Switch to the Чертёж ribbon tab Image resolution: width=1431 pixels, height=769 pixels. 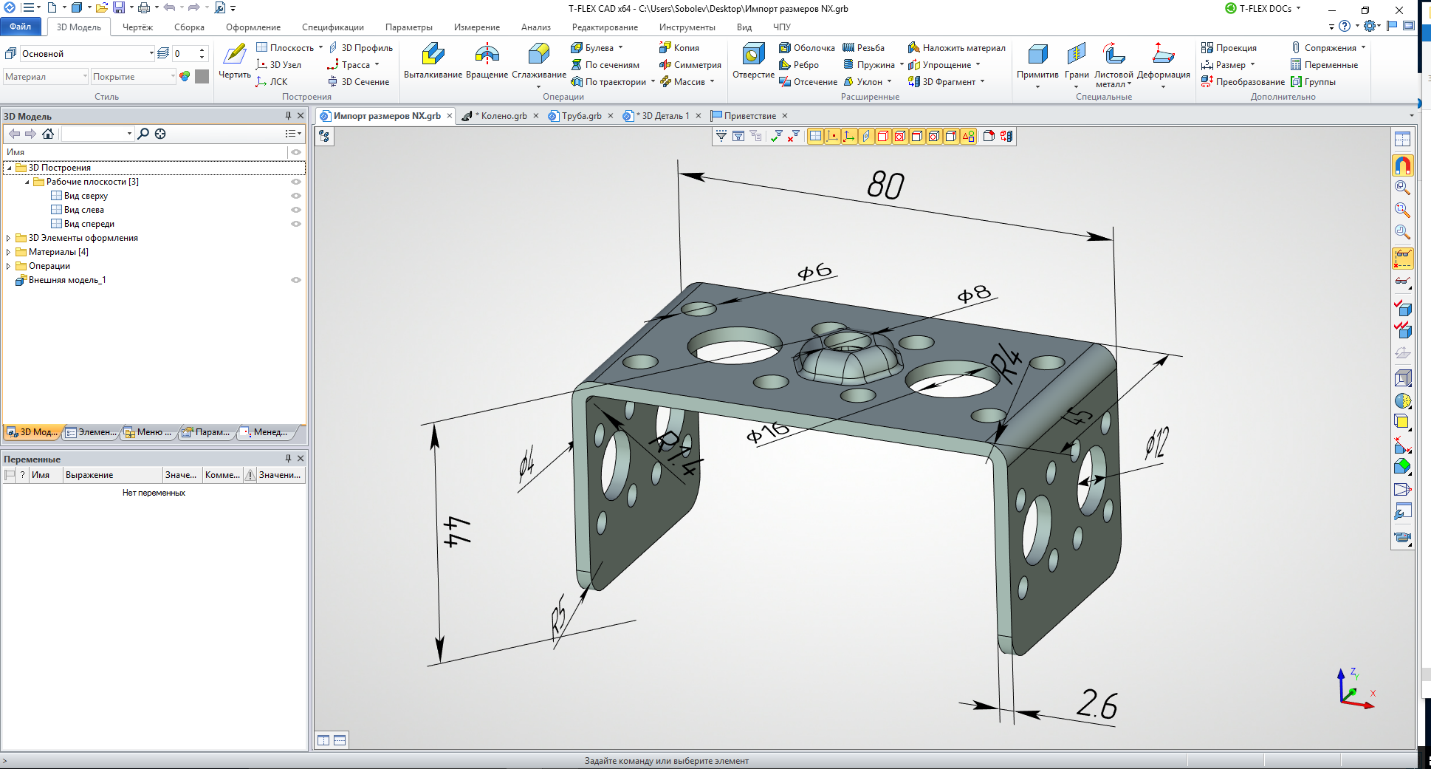coord(137,27)
